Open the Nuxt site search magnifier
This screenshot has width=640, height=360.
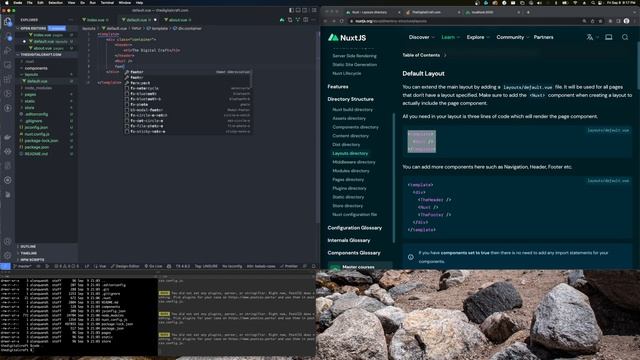(625, 37)
